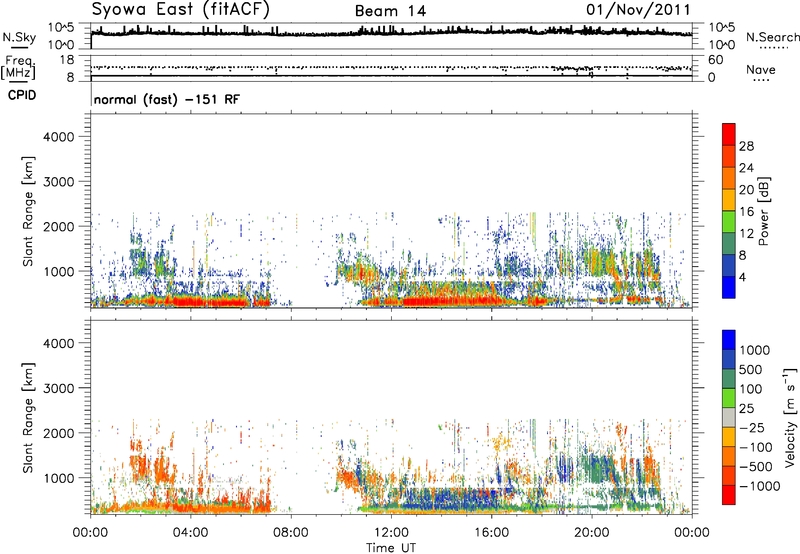
Task: Click 'Slant Range [km]' label of power panel
Action: [x=28, y=211]
